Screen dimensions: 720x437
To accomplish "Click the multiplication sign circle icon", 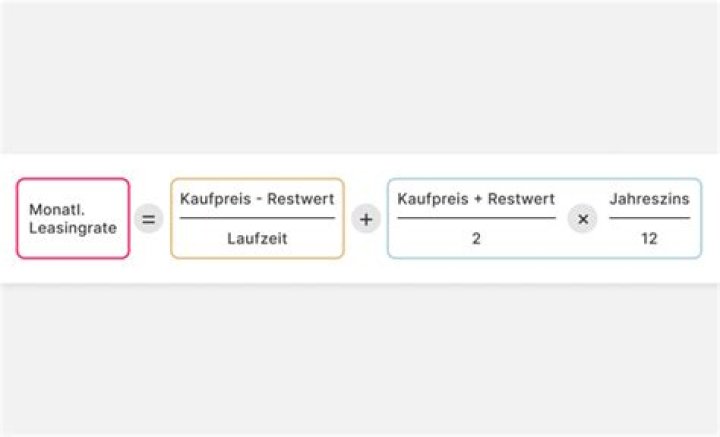I will point(582,219).
